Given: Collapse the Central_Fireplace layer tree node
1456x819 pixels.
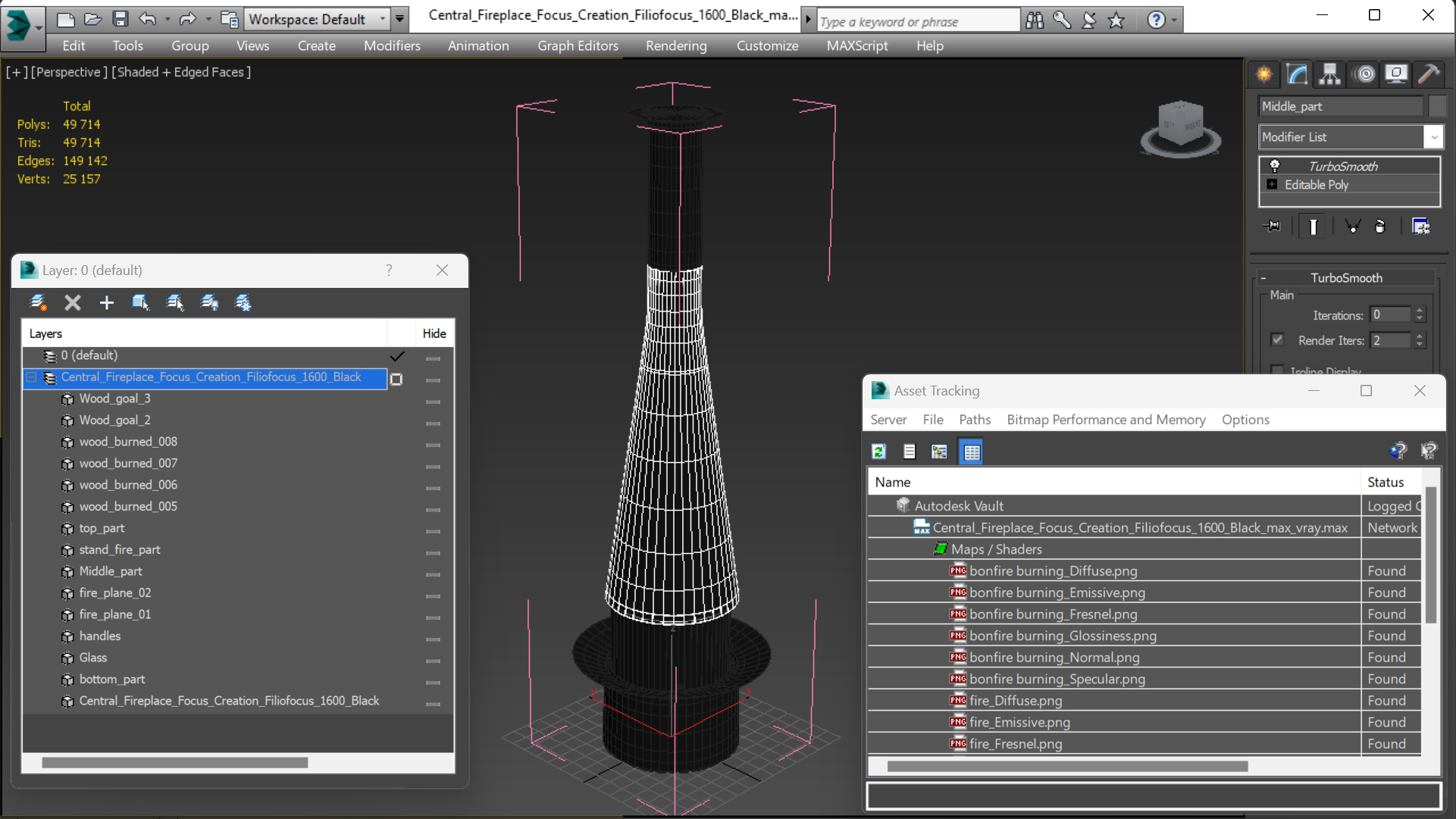Looking at the screenshot, I should (32, 377).
